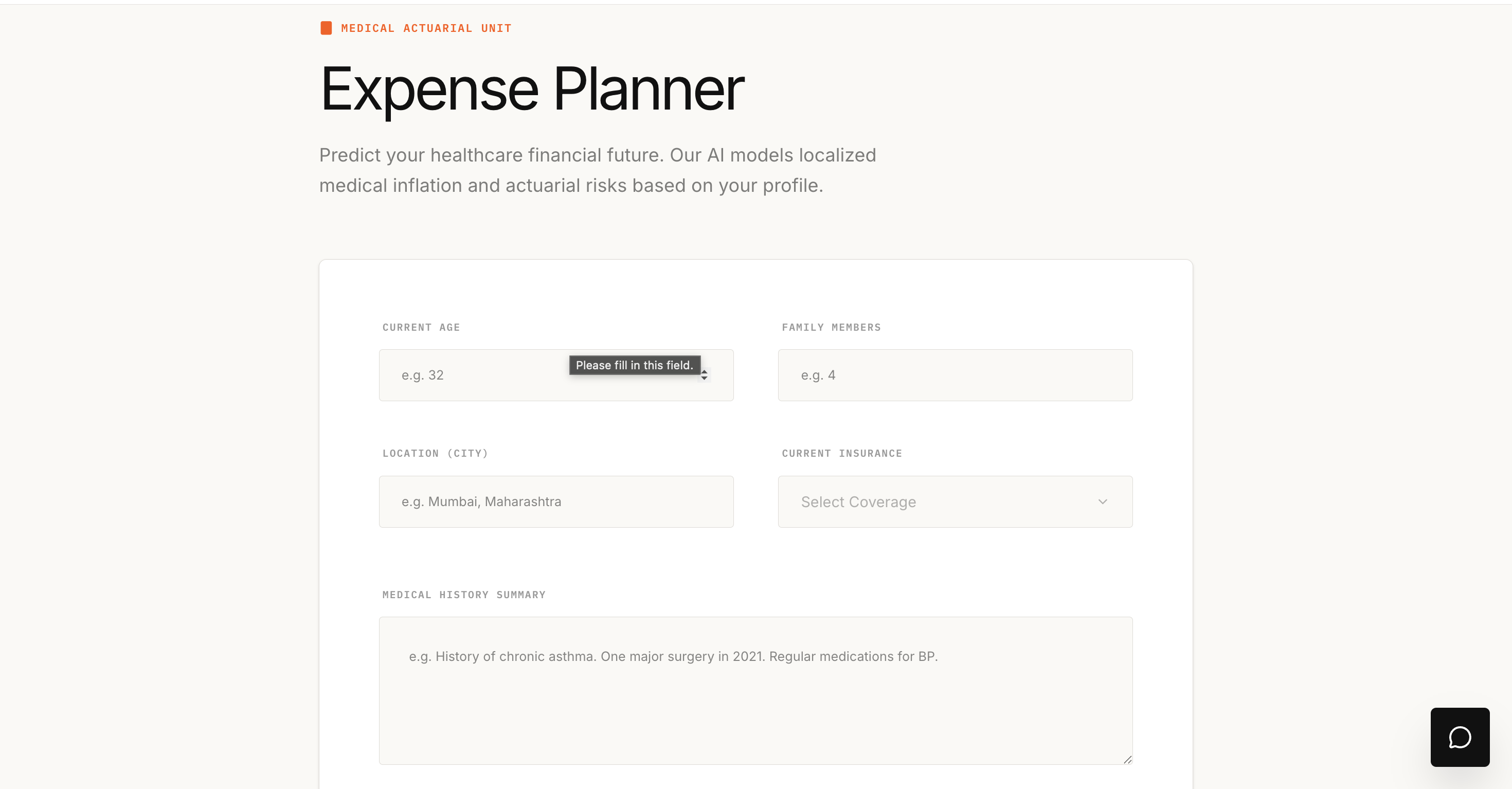Image resolution: width=1512 pixels, height=789 pixels.
Task: Click the Current Age field label
Action: coord(421,328)
